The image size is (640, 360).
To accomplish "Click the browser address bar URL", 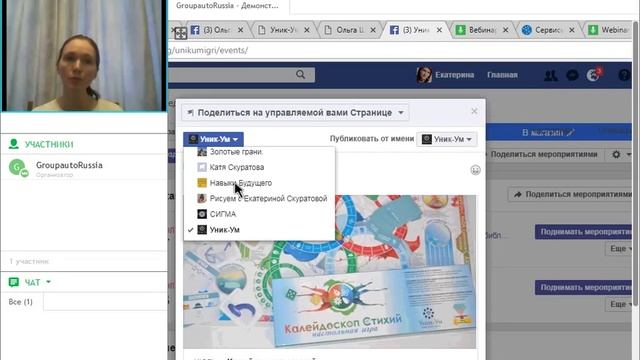I will [x=209, y=50].
